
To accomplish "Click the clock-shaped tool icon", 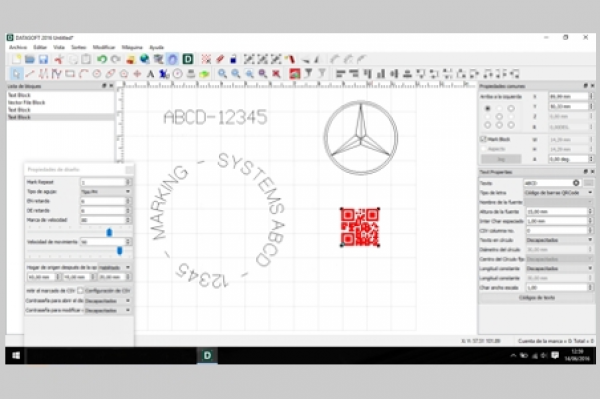I will click(x=178, y=73).
